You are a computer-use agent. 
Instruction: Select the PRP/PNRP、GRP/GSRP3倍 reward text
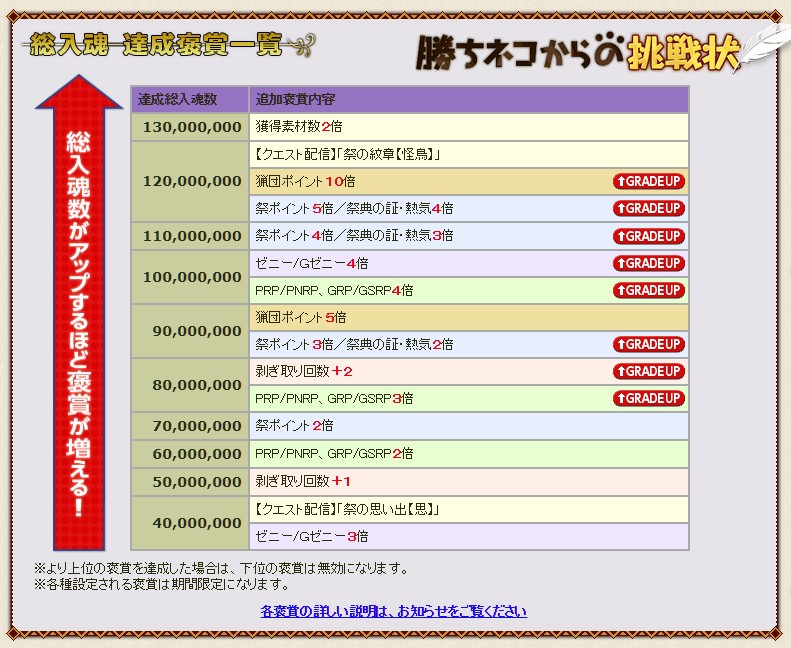pyautogui.click(x=334, y=398)
